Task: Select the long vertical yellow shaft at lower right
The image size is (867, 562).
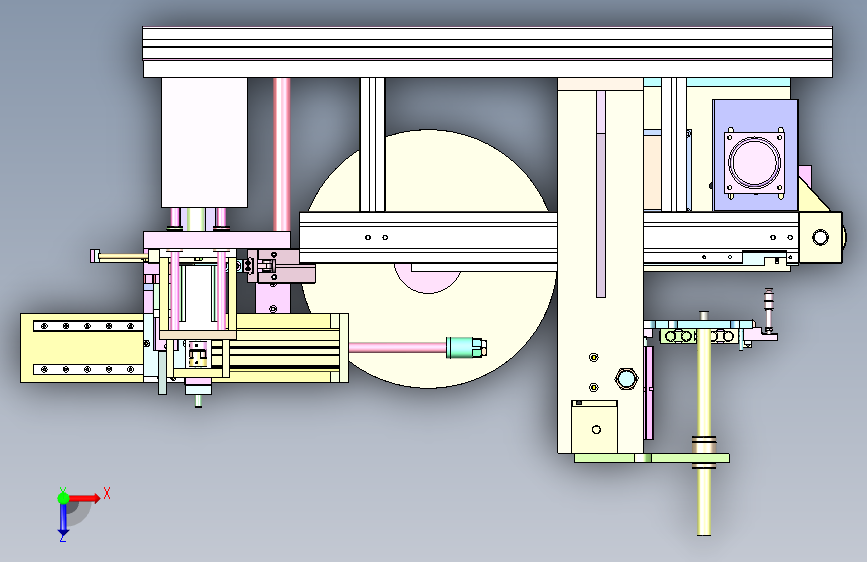Action: pyautogui.click(x=703, y=423)
